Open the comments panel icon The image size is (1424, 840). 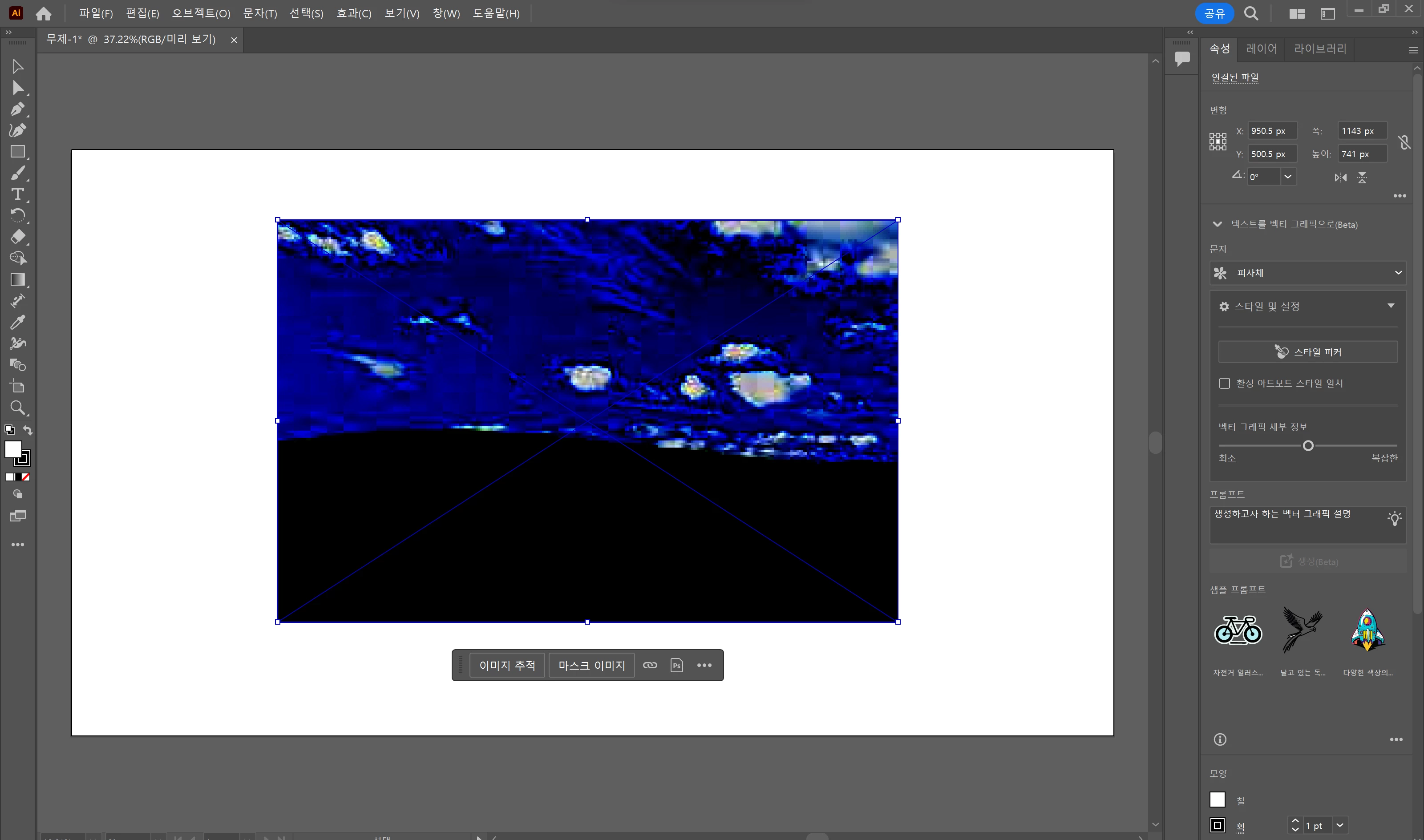1182,58
